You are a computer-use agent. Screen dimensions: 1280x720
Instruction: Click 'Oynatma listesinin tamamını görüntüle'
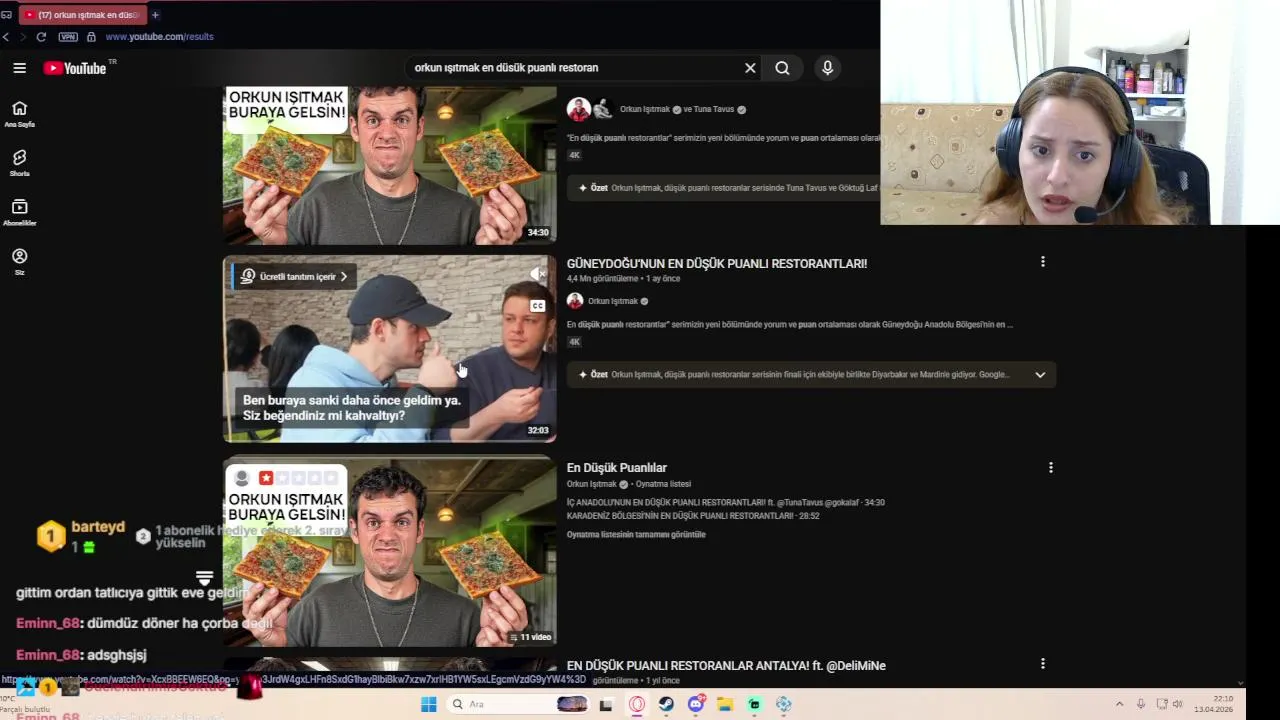point(636,535)
